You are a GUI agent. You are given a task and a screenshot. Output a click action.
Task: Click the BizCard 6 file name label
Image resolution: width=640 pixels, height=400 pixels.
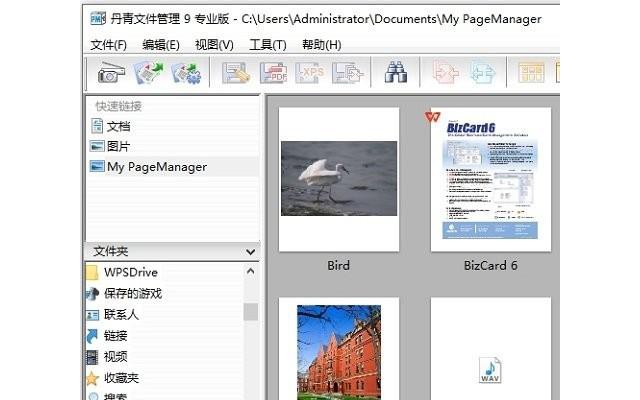tap(491, 266)
